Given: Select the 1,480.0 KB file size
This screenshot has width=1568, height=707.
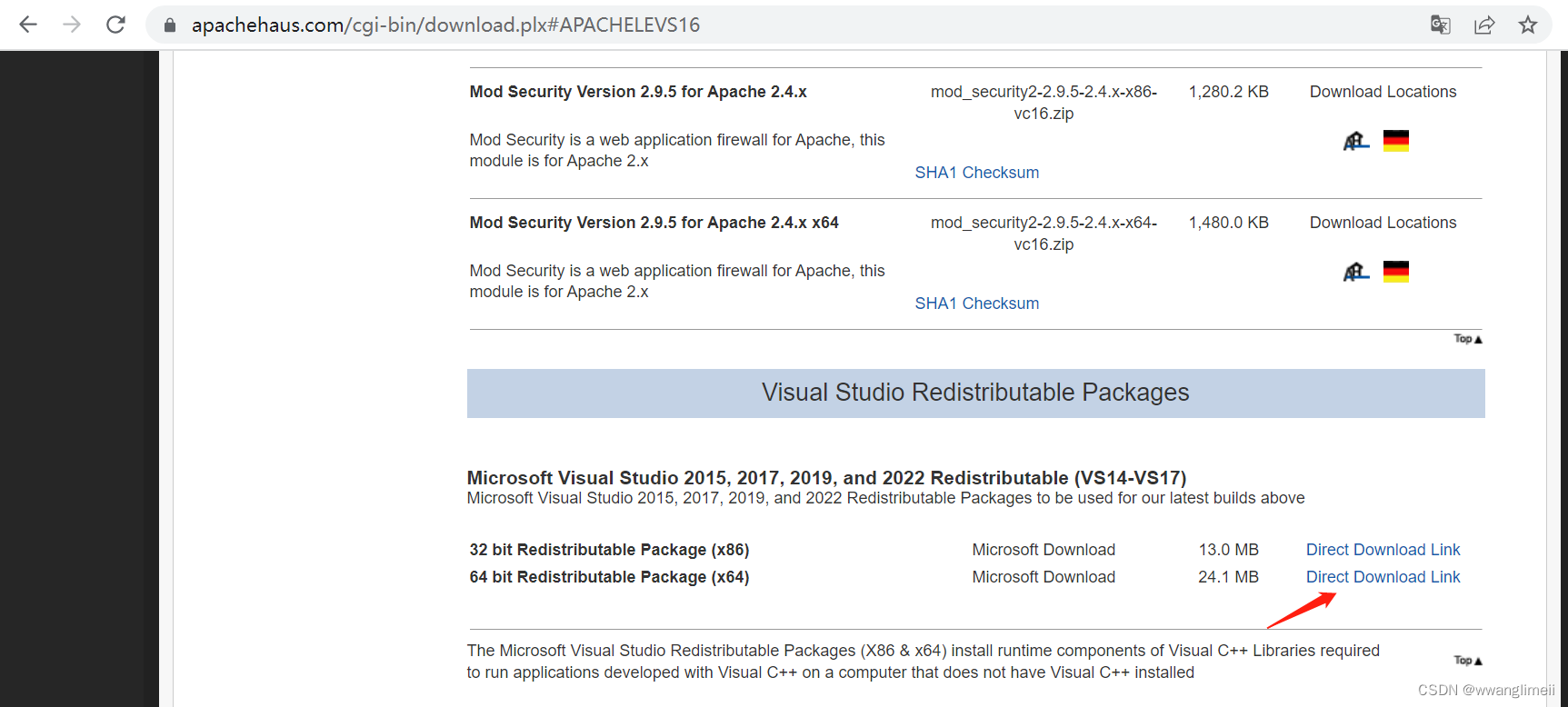Looking at the screenshot, I should point(1228,223).
